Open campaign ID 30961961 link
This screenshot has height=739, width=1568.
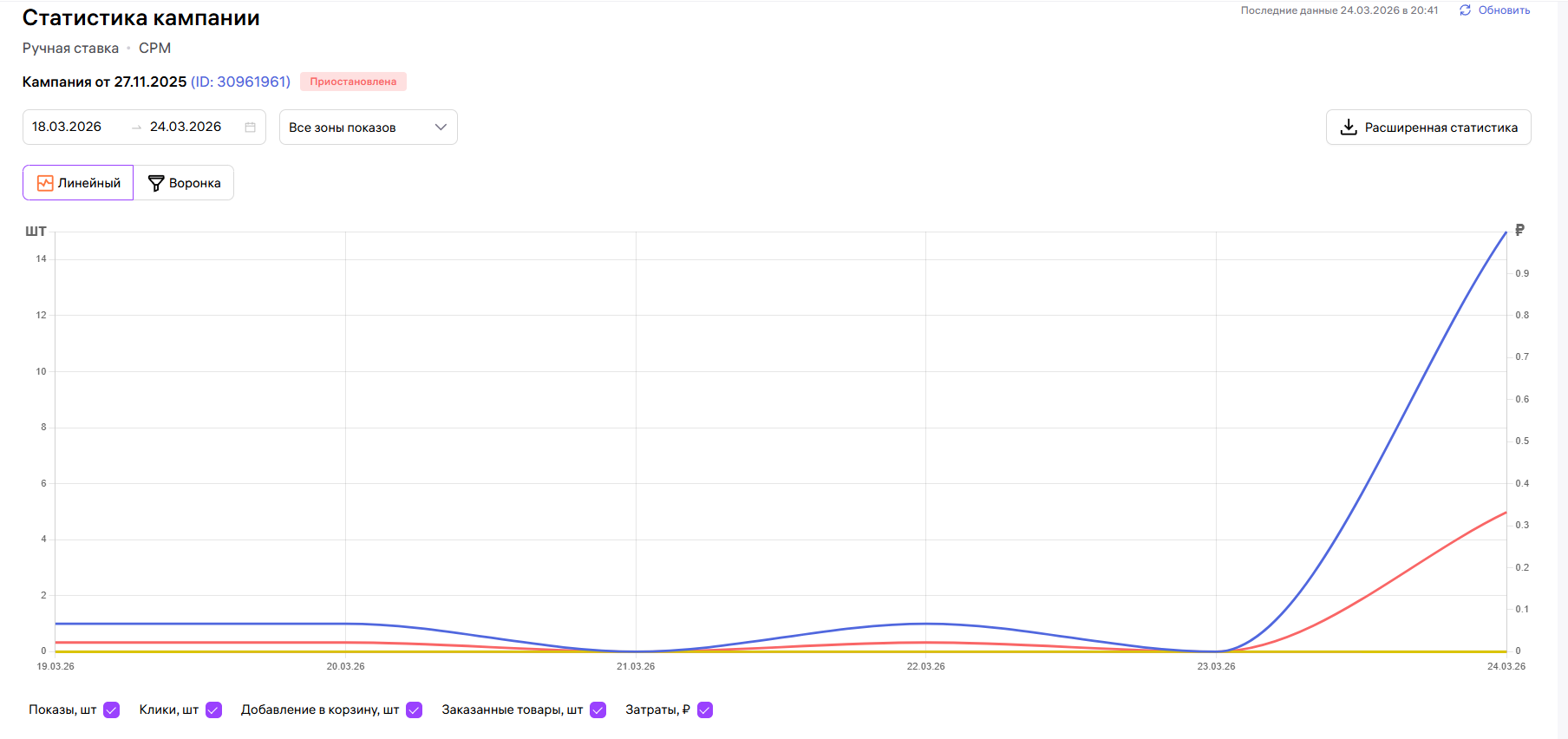click(x=240, y=82)
